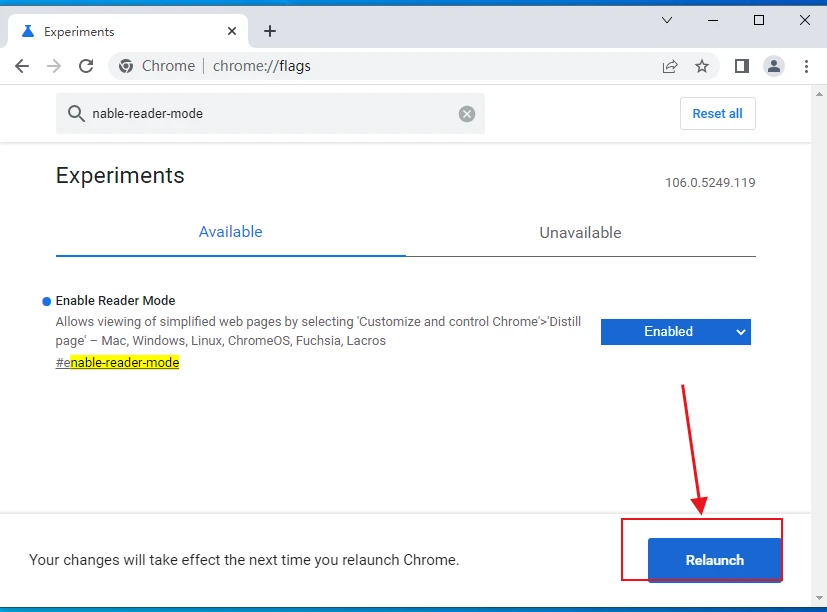
Task: Open the share page icon
Action: point(670,66)
